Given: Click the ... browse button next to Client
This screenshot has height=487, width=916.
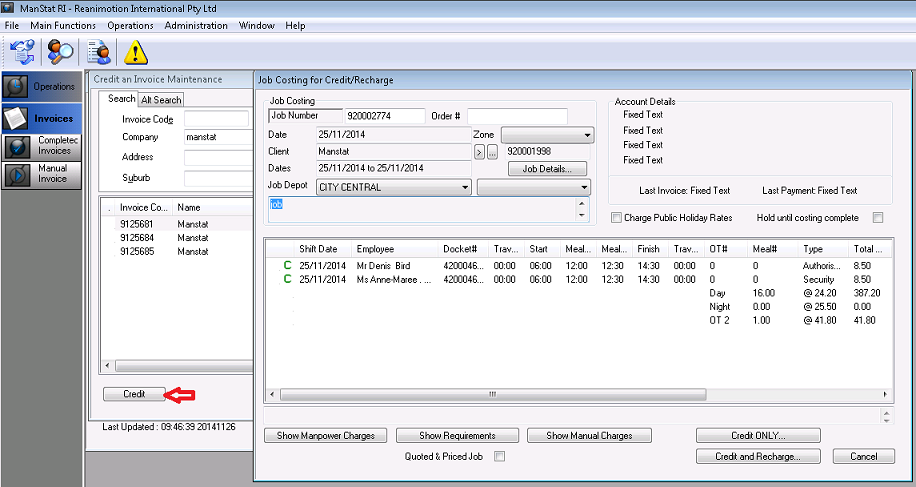Looking at the screenshot, I should pos(492,152).
